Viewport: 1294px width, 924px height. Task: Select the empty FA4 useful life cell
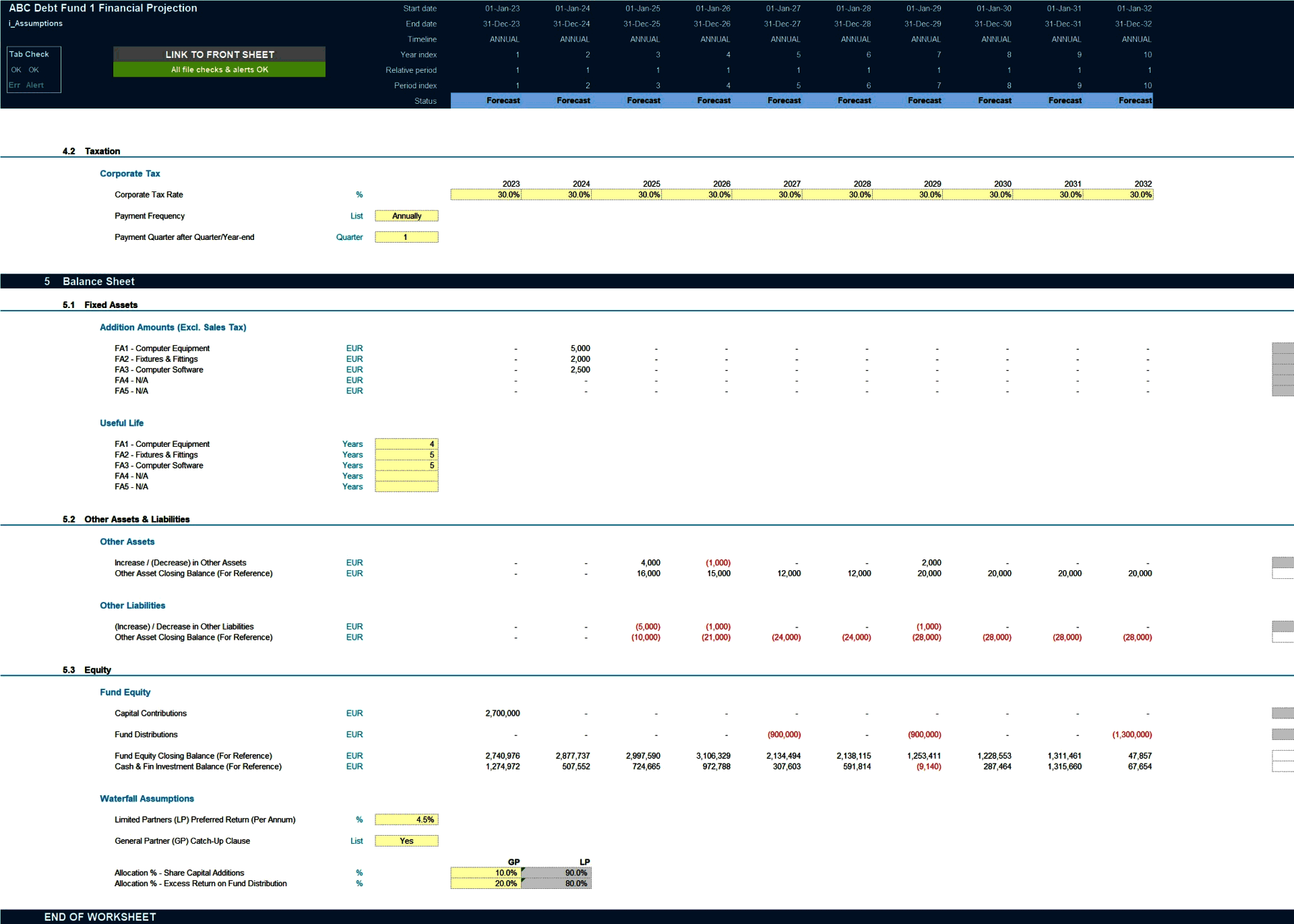406,476
